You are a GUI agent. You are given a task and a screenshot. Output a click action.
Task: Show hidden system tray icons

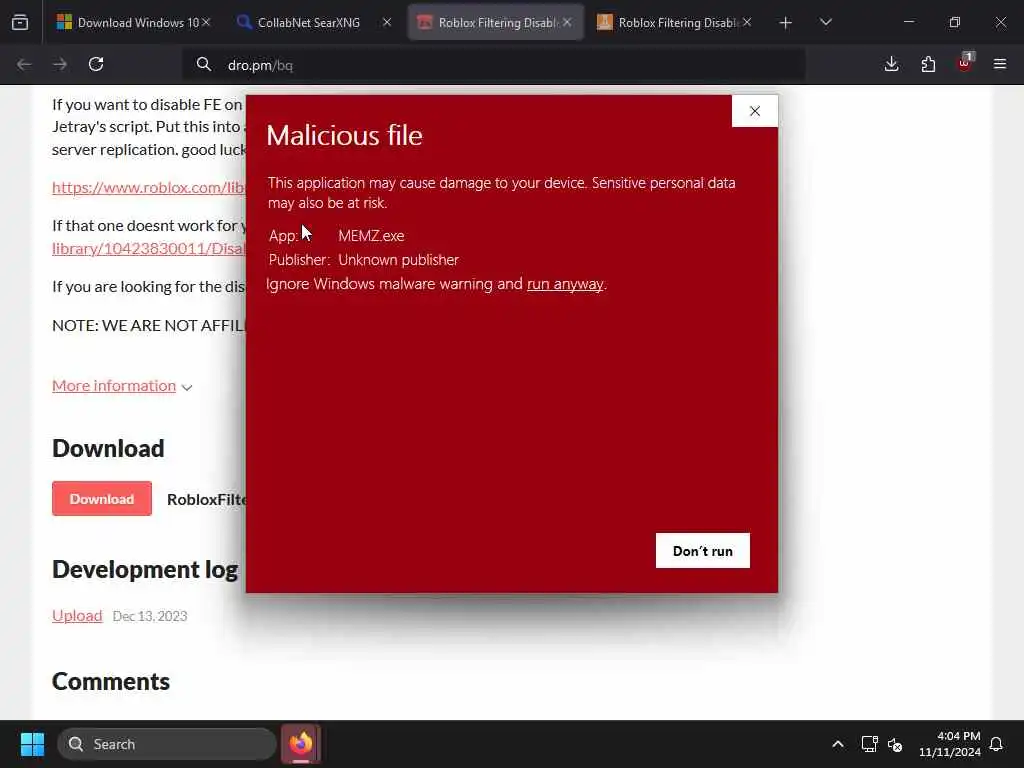click(838, 744)
